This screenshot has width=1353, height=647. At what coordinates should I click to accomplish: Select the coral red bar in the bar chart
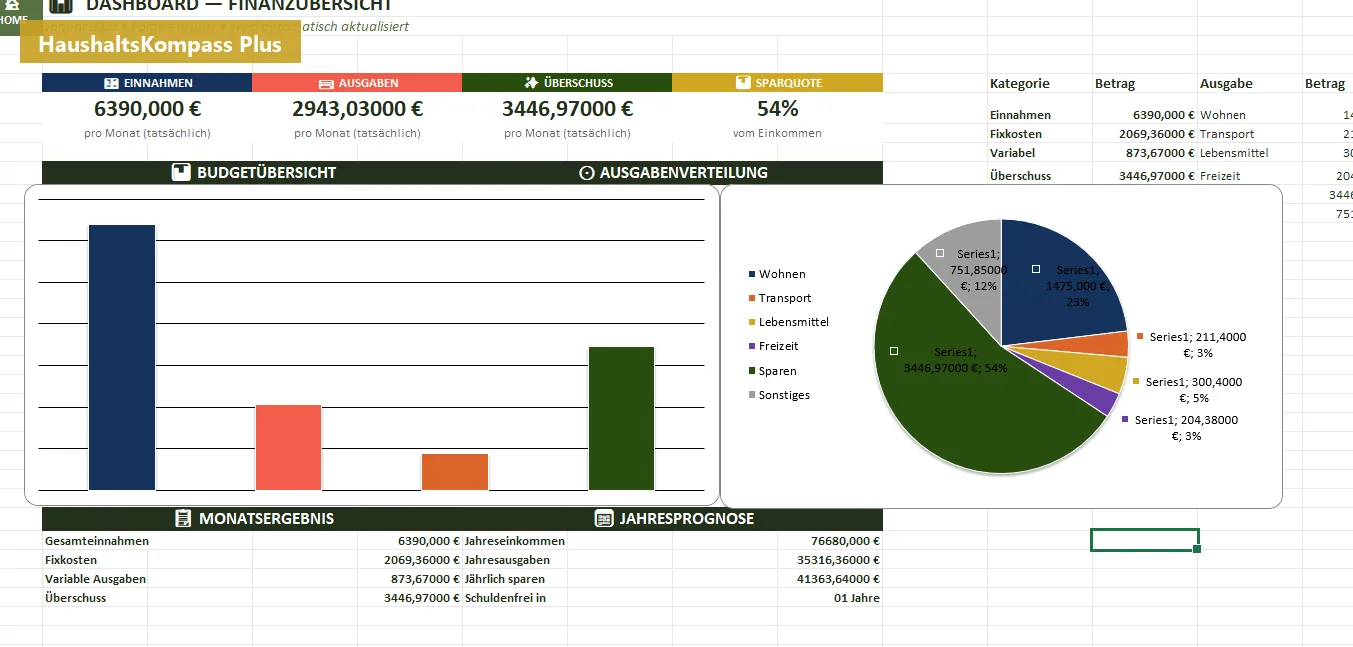[288, 448]
